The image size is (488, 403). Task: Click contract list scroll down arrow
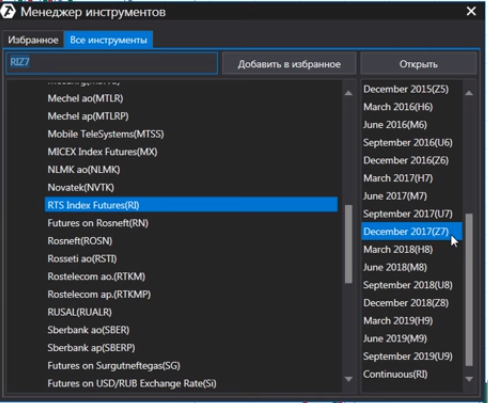pos(469,379)
